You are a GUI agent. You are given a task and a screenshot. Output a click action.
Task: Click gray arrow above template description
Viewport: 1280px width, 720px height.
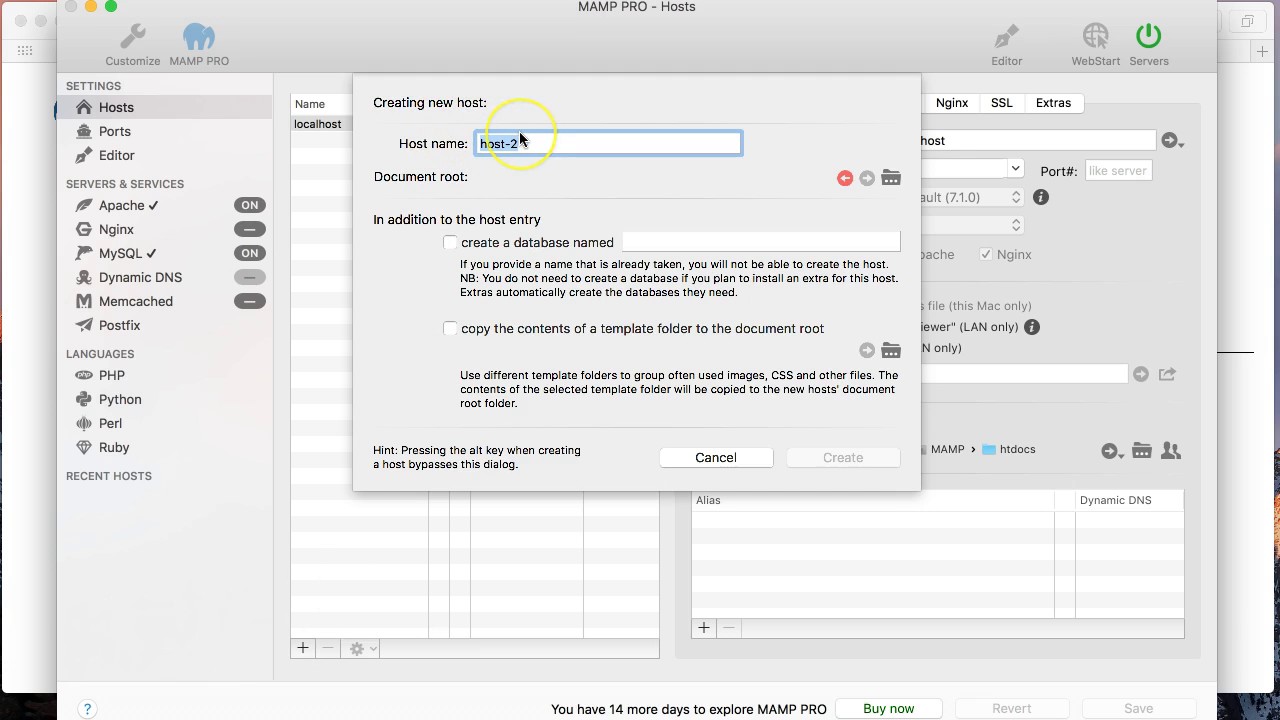[x=867, y=350]
